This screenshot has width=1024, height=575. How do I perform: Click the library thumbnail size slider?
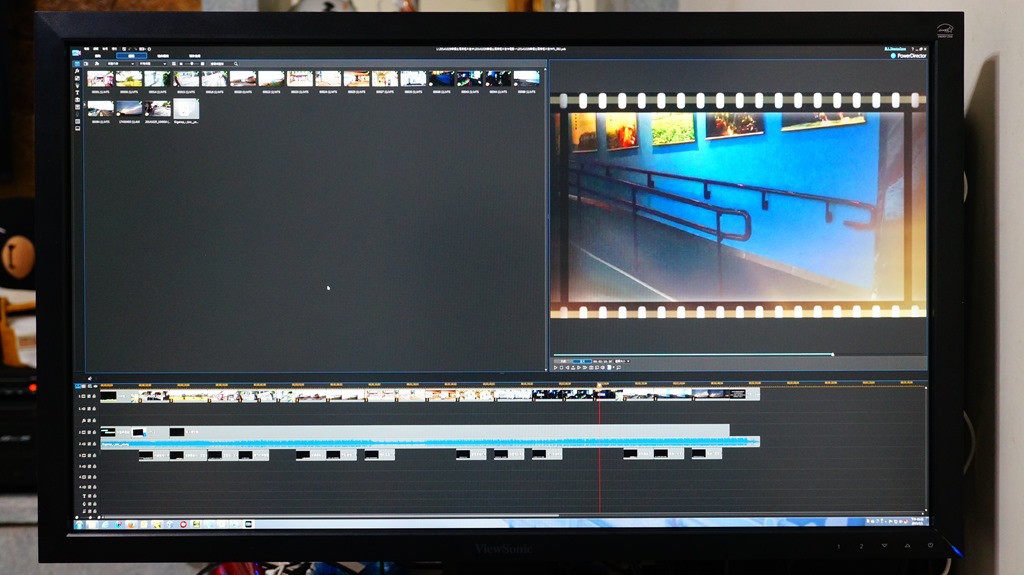192,63
